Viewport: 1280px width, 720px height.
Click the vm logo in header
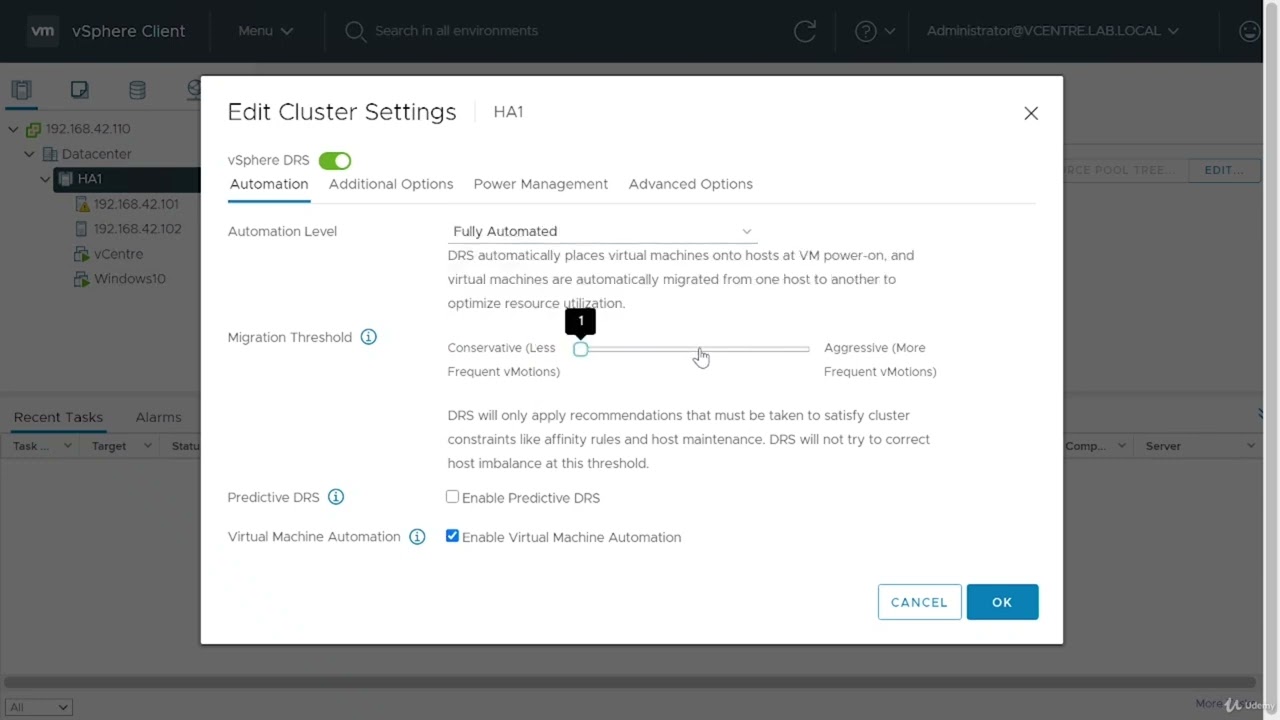43,31
